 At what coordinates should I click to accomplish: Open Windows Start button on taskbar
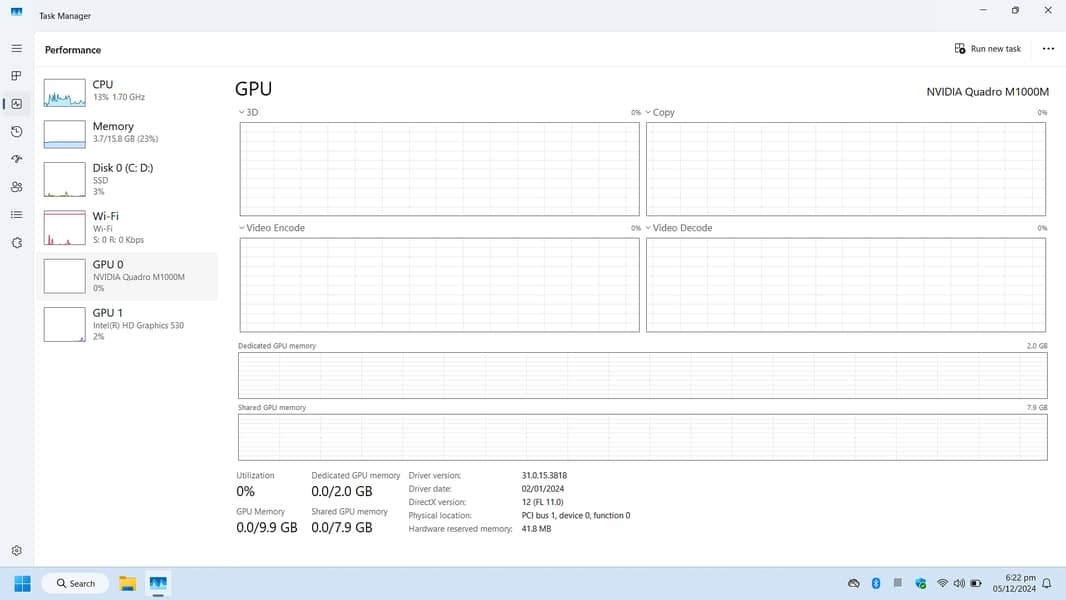[x=22, y=583]
